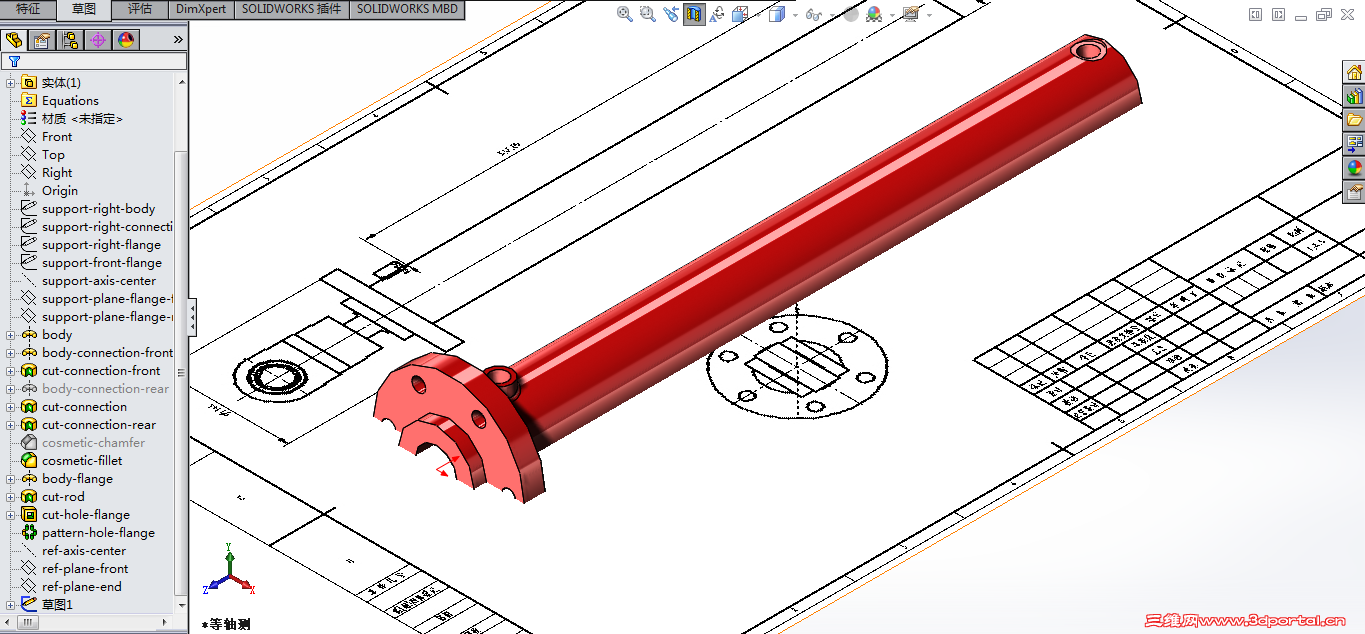Image resolution: width=1365 pixels, height=634 pixels.
Task: Open the Custom Properties task pane icon
Action: tap(1354, 192)
